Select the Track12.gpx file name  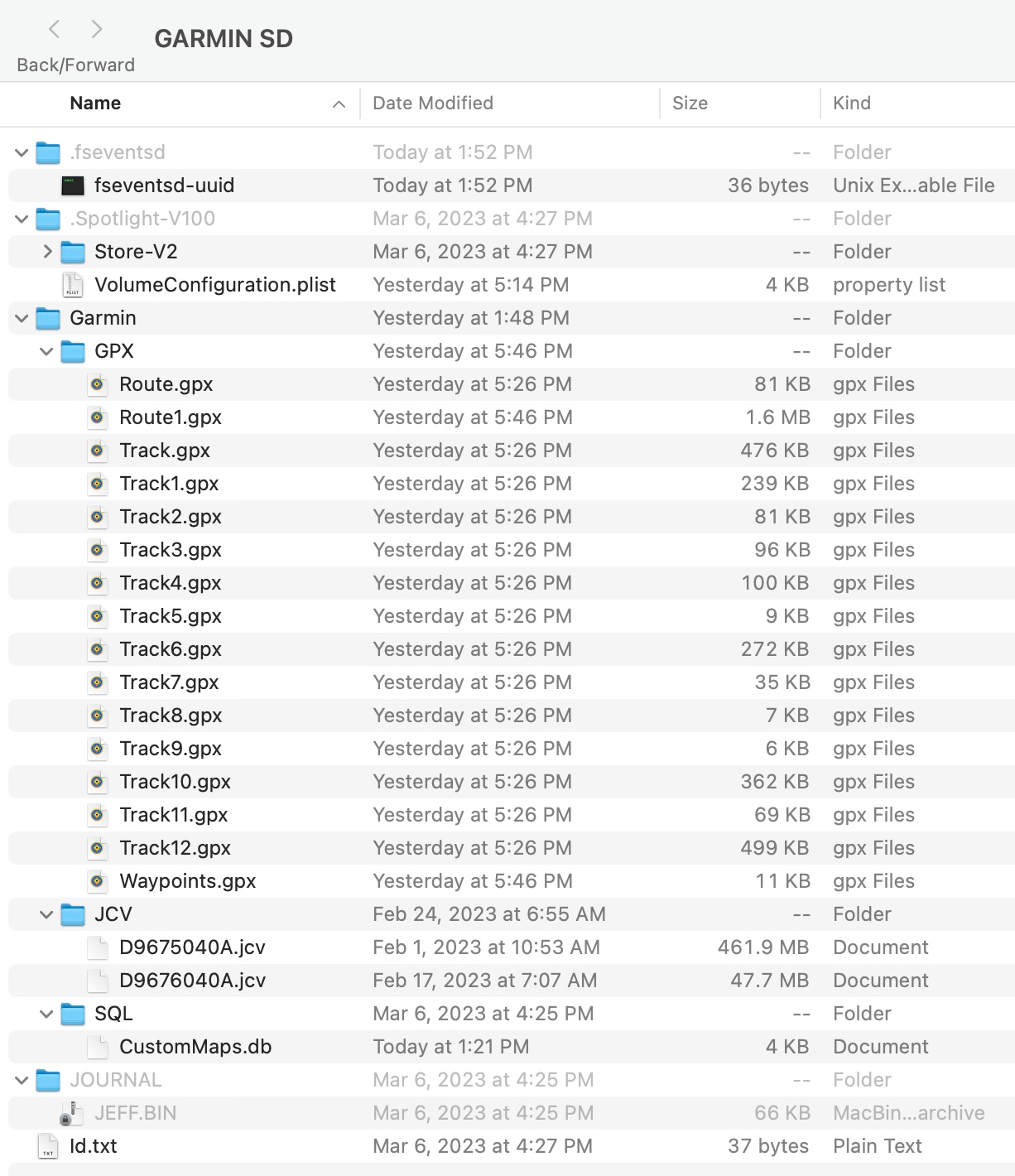(175, 848)
